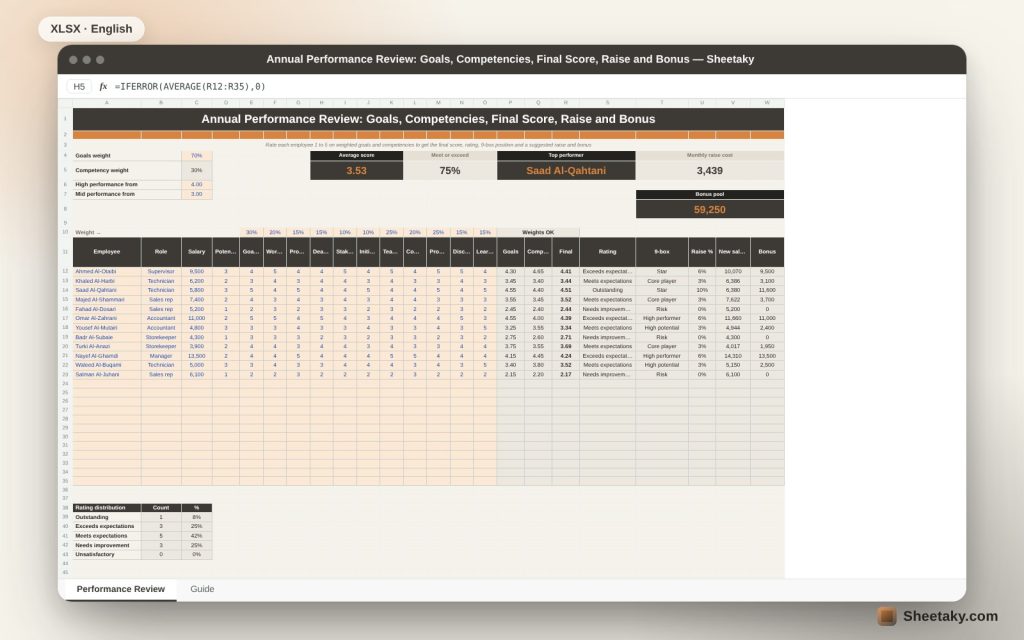This screenshot has width=1024, height=640.
Task: Select employee Nayef Al-Ghamdi
Action: [x=106, y=356]
